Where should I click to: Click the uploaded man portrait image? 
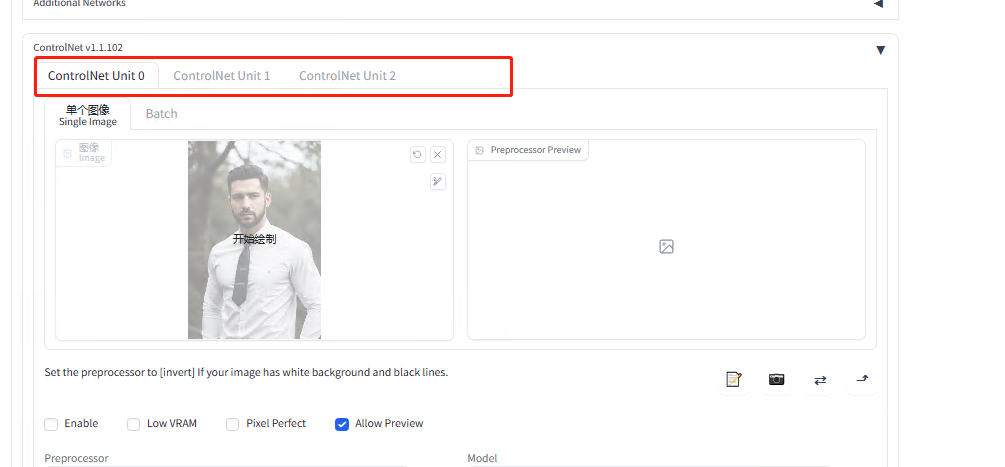[254, 240]
